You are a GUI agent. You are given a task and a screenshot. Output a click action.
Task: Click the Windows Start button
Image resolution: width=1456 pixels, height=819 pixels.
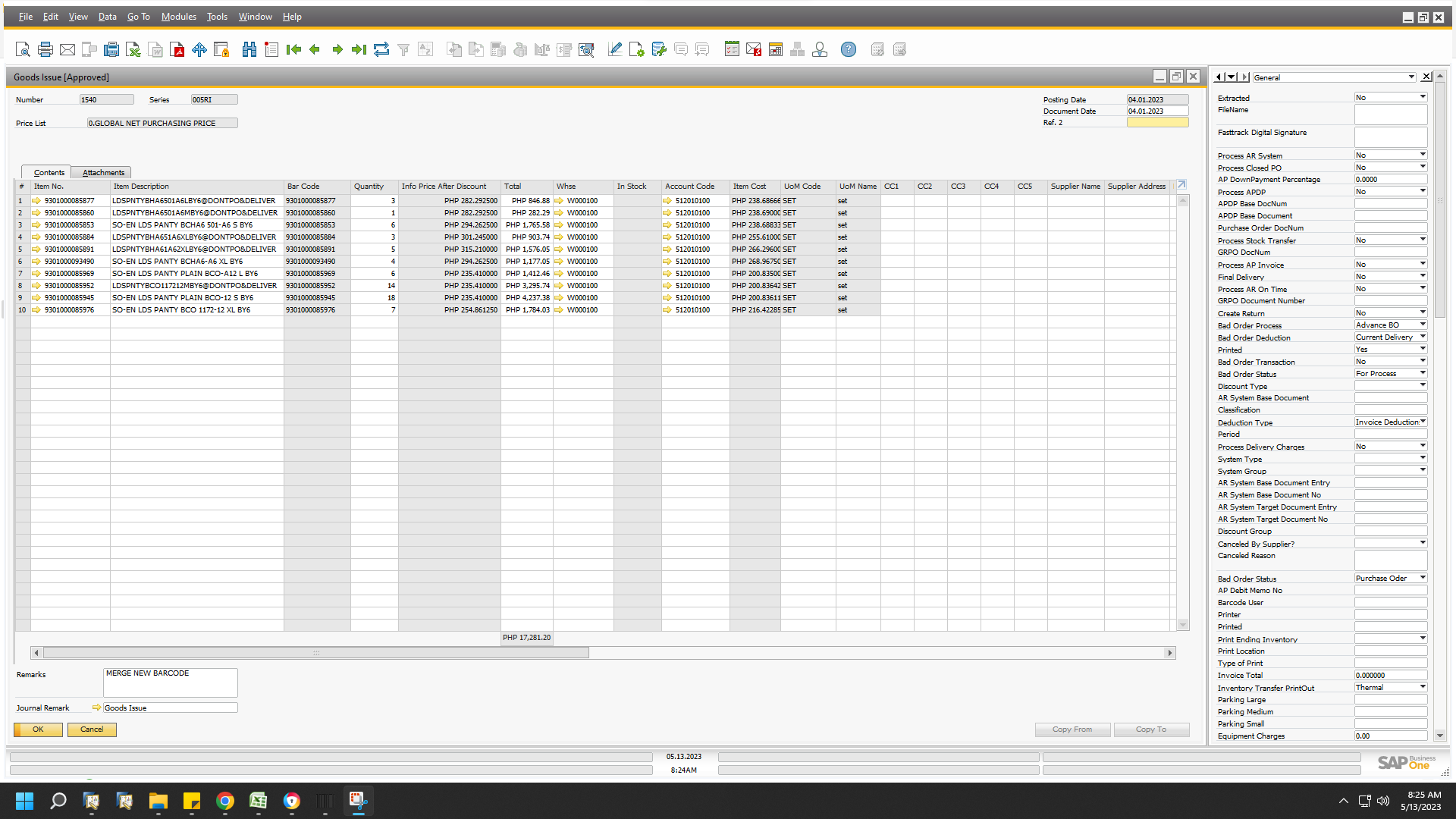click(x=25, y=801)
